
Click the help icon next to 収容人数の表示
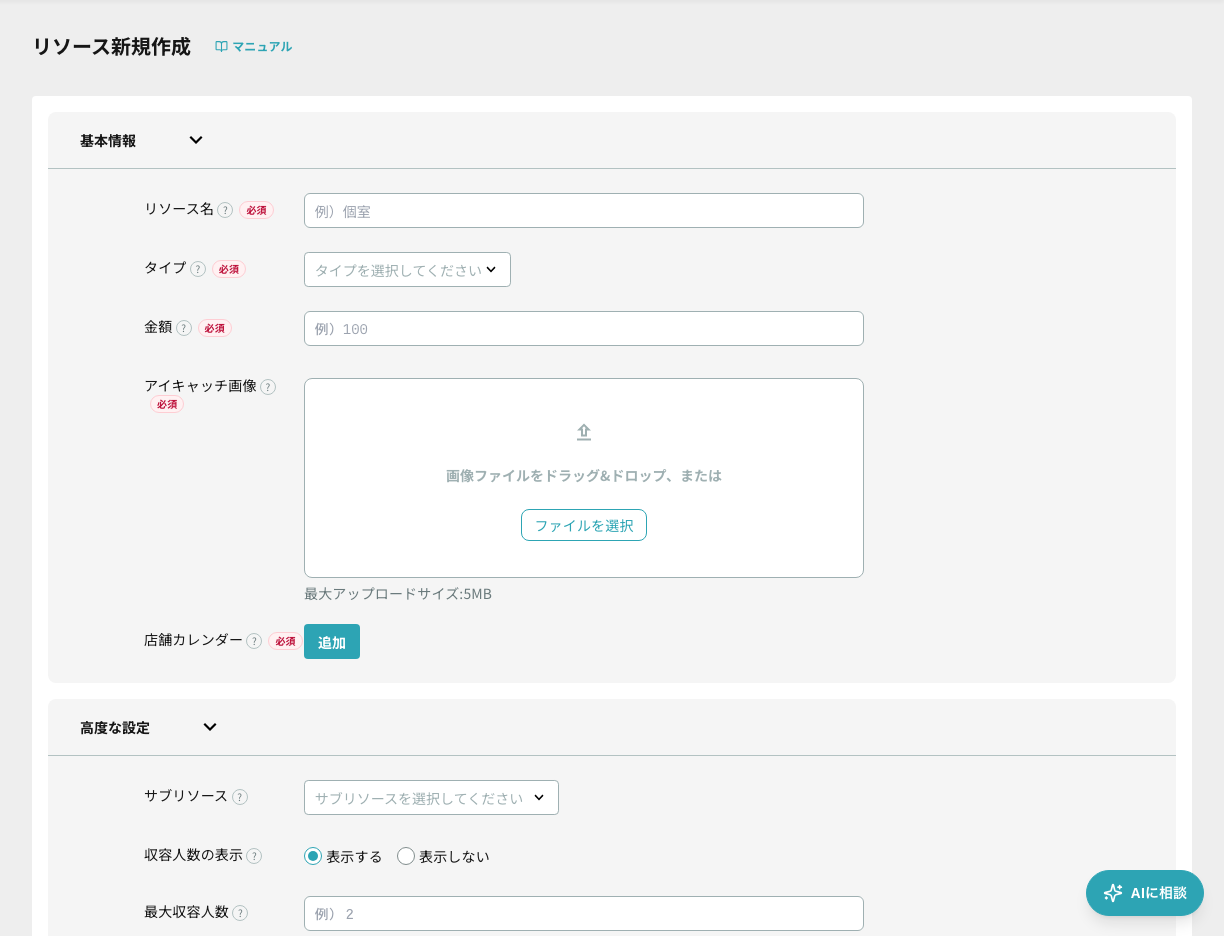[x=254, y=856]
